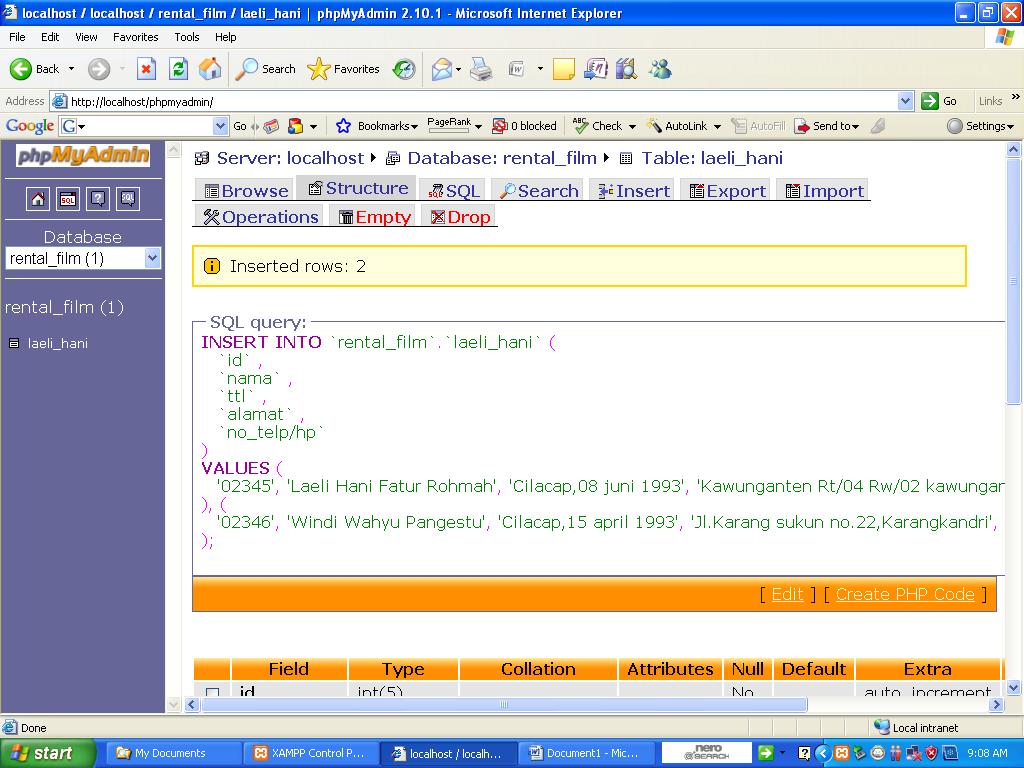Click the Create PHP Code link

pos(905,594)
